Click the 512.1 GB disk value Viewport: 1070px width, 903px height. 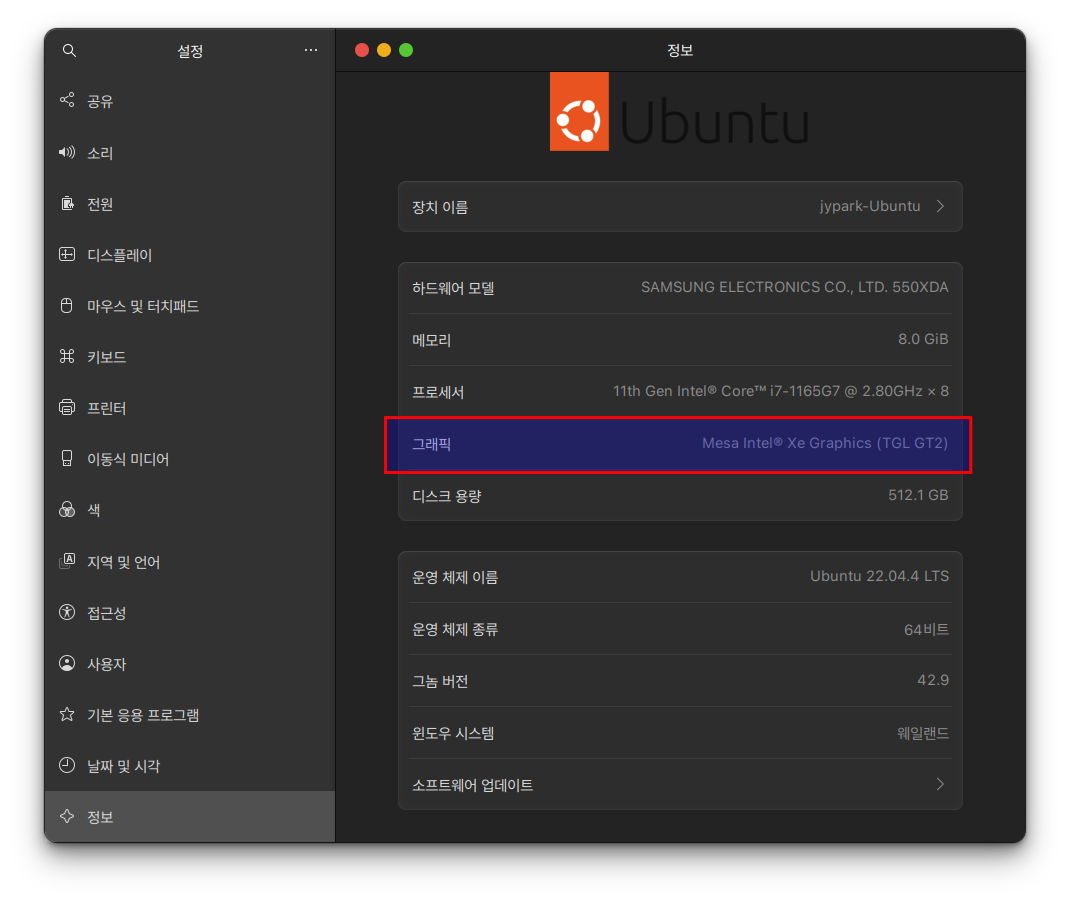[x=918, y=495]
